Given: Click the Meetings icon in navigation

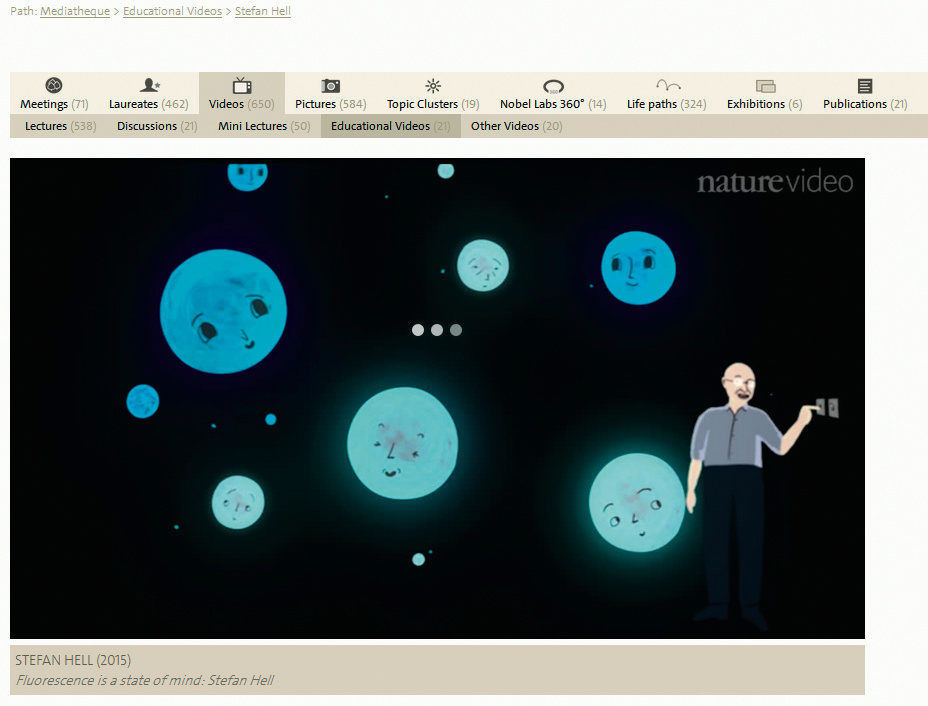Looking at the screenshot, I should click(x=54, y=86).
